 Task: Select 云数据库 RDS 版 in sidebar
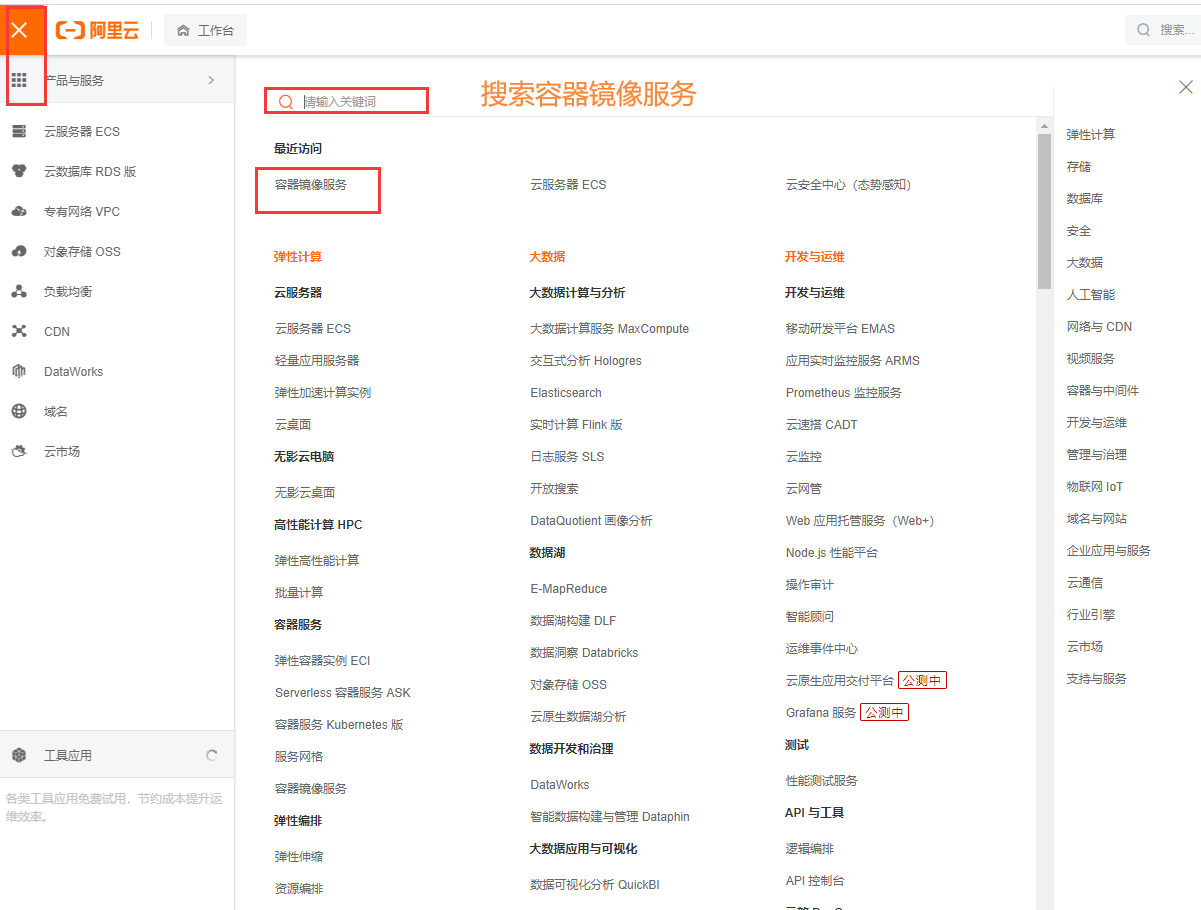(x=90, y=171)
